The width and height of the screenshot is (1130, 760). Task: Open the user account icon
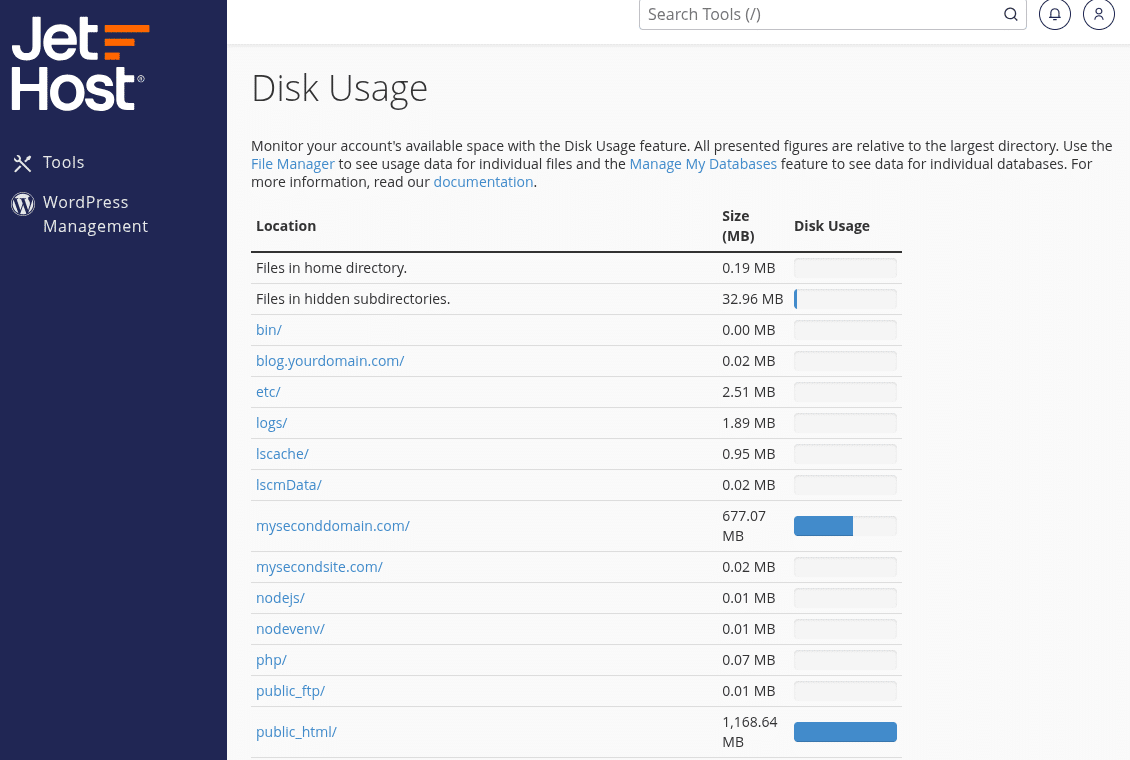pos(1098,14)
